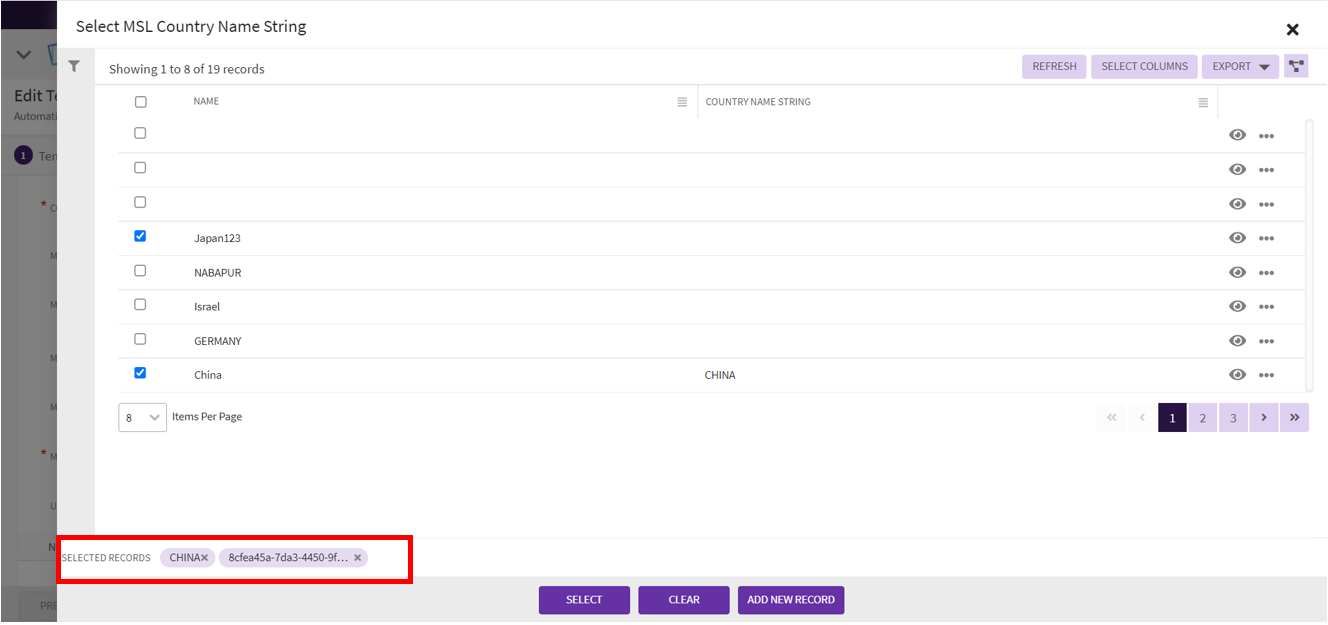Uncheck the Japan123 row checkbox

pos(140,236)
